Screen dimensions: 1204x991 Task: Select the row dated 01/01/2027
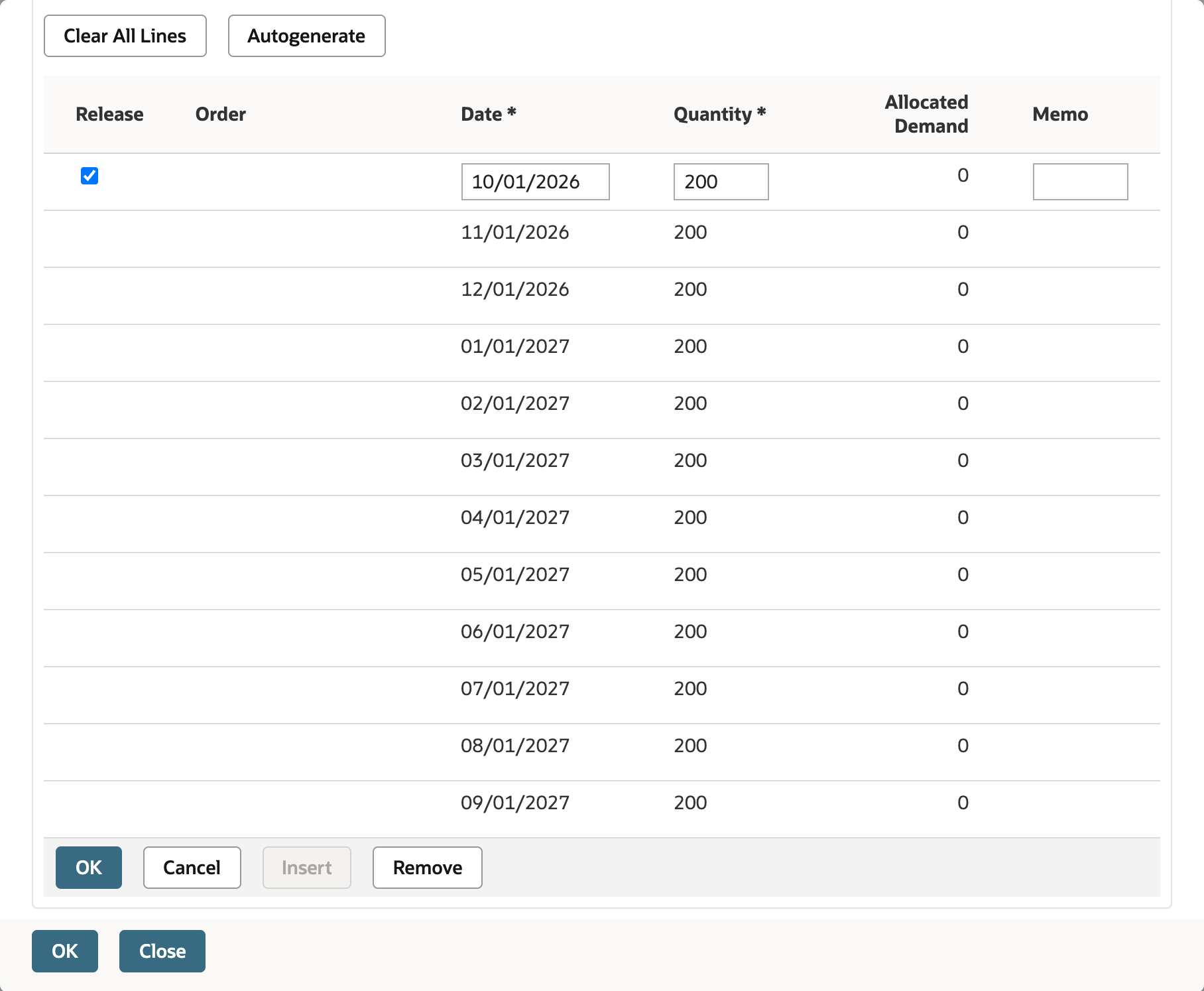[602, 353]
